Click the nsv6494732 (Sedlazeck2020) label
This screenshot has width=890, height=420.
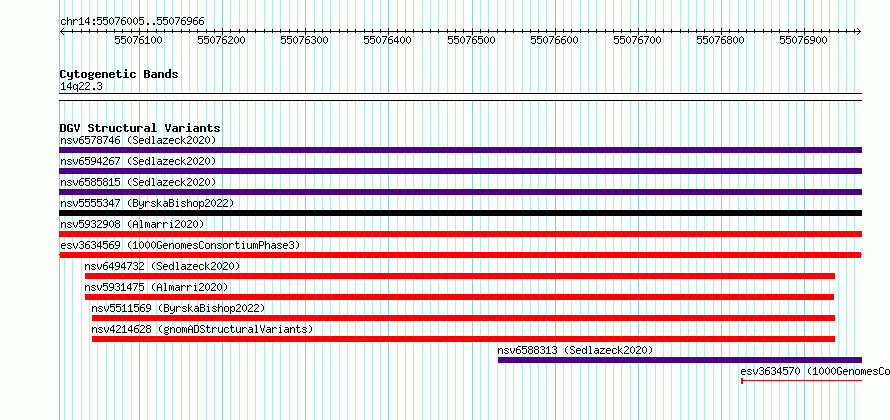pos(162,266)
